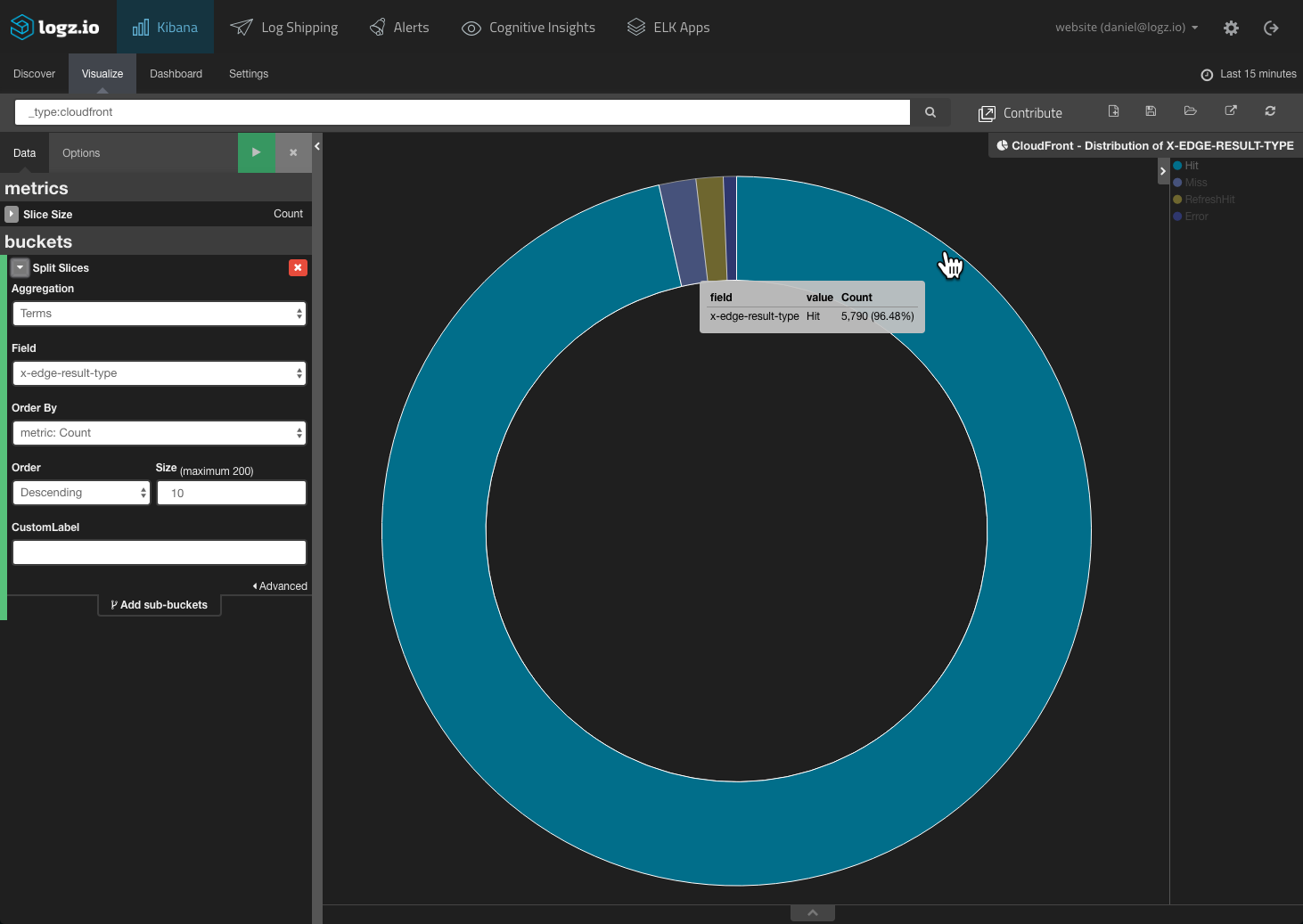Collapse the sidebar with the left chevron
The width and height of the screenshot is (1303, 924).
317,146
